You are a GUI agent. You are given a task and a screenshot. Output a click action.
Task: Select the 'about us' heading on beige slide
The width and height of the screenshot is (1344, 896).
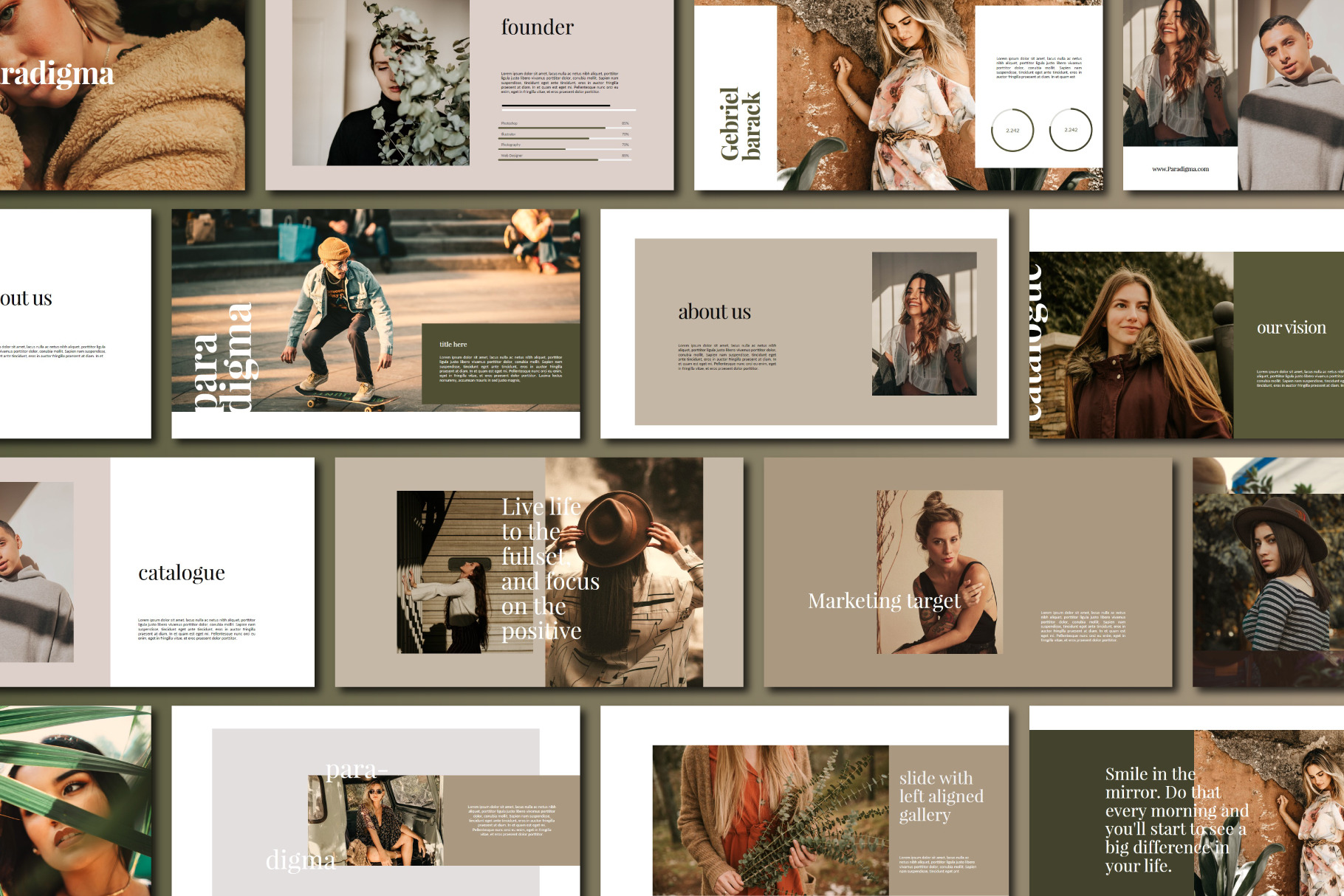pyautogui.click(x=714, y=312)
